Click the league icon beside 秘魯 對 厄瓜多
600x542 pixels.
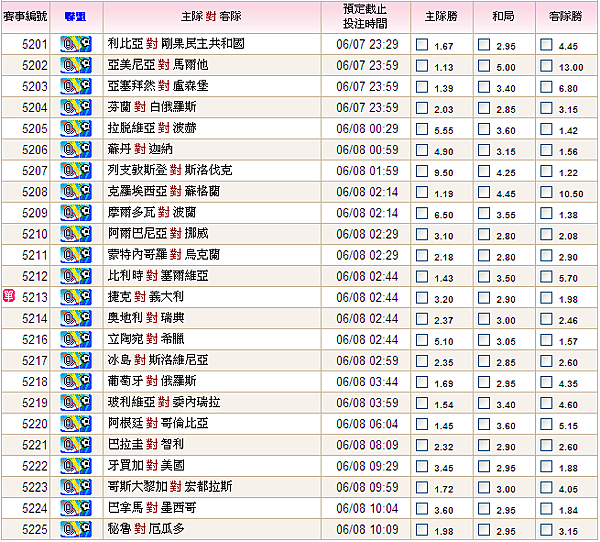(x=76, y=529)
